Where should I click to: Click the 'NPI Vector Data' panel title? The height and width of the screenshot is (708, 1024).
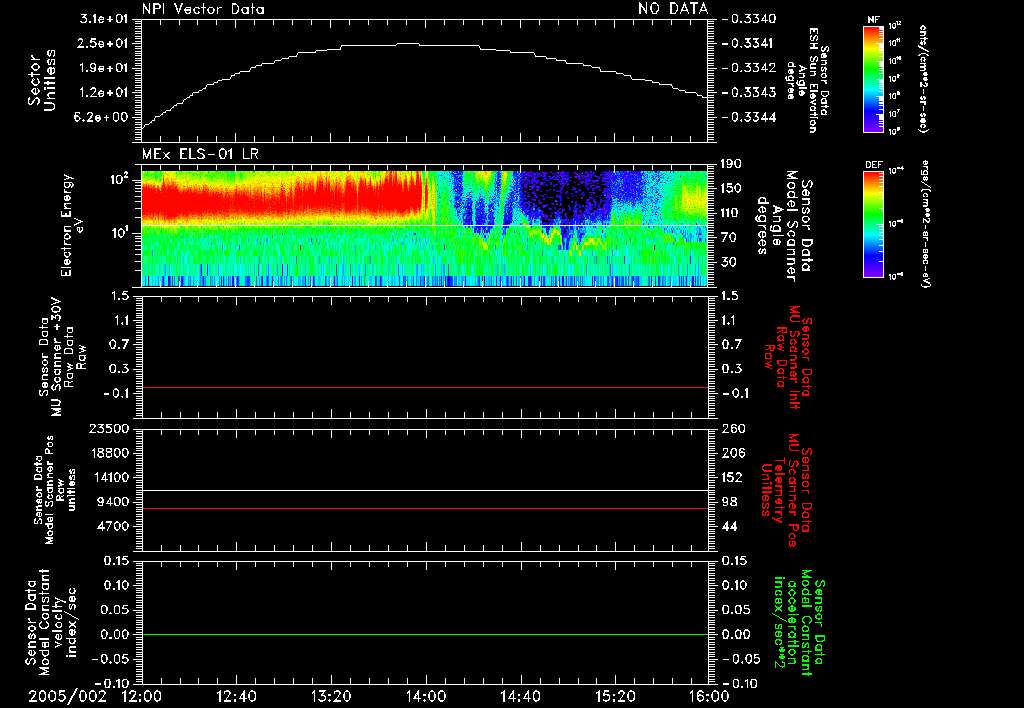click(203, 9)
